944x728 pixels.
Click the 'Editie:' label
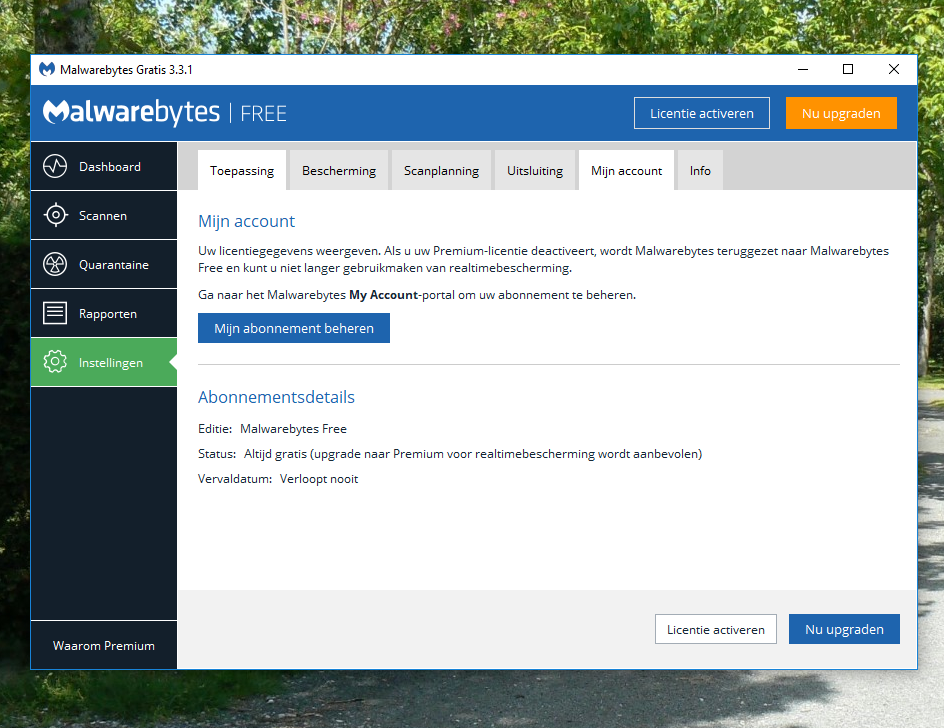click(x=215, y=429)
